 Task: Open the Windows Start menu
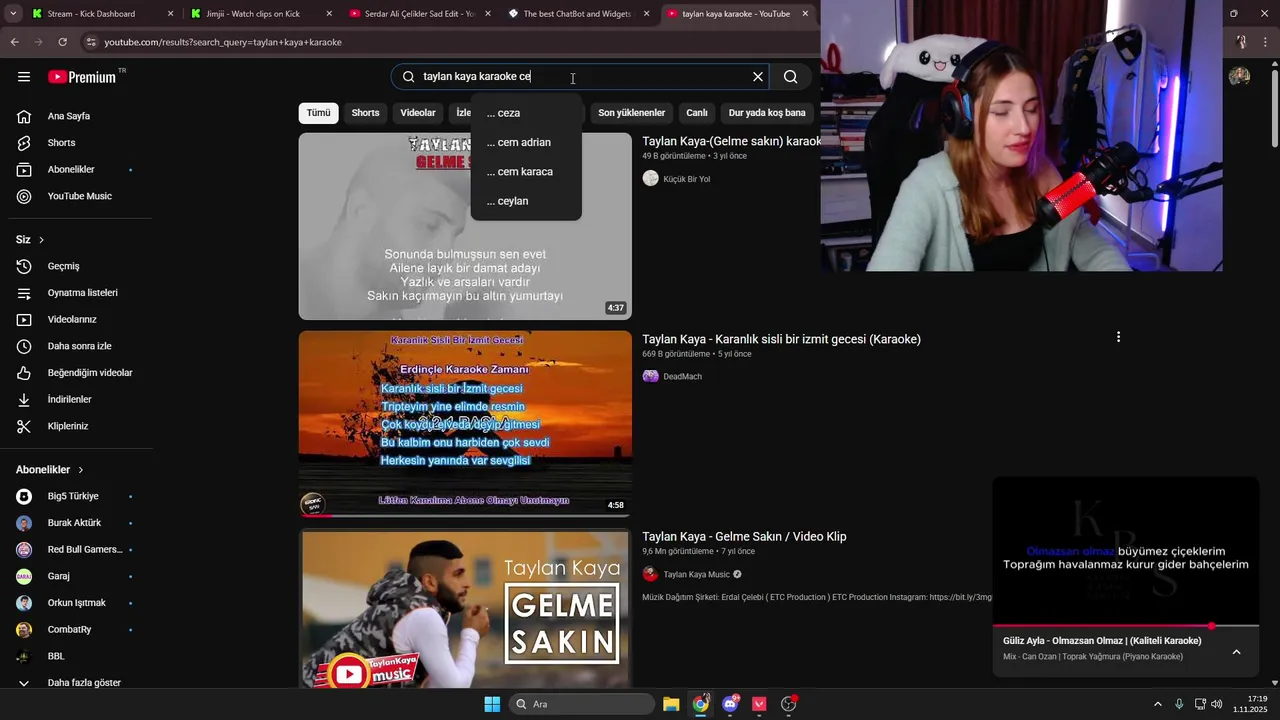492,704
